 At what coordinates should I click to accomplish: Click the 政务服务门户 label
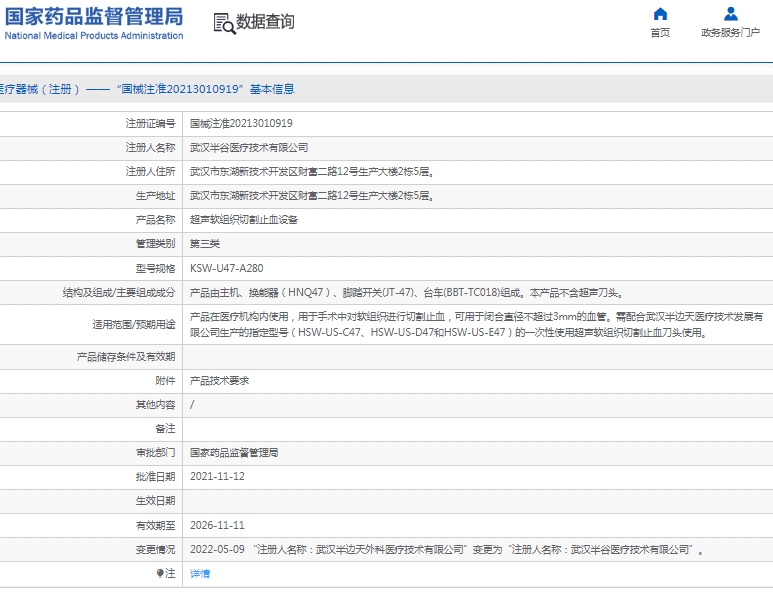coord(731,33)
